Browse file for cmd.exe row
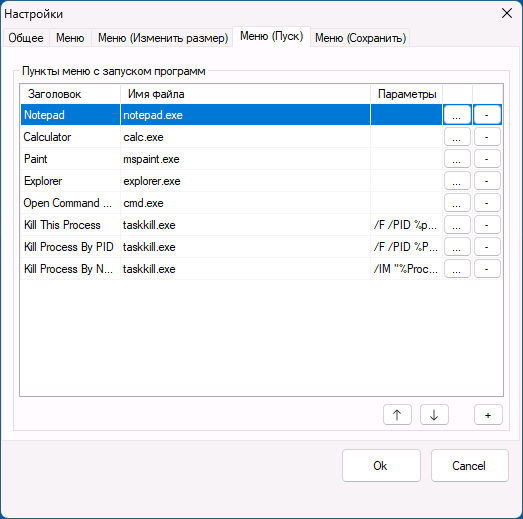 pos(457,203)
